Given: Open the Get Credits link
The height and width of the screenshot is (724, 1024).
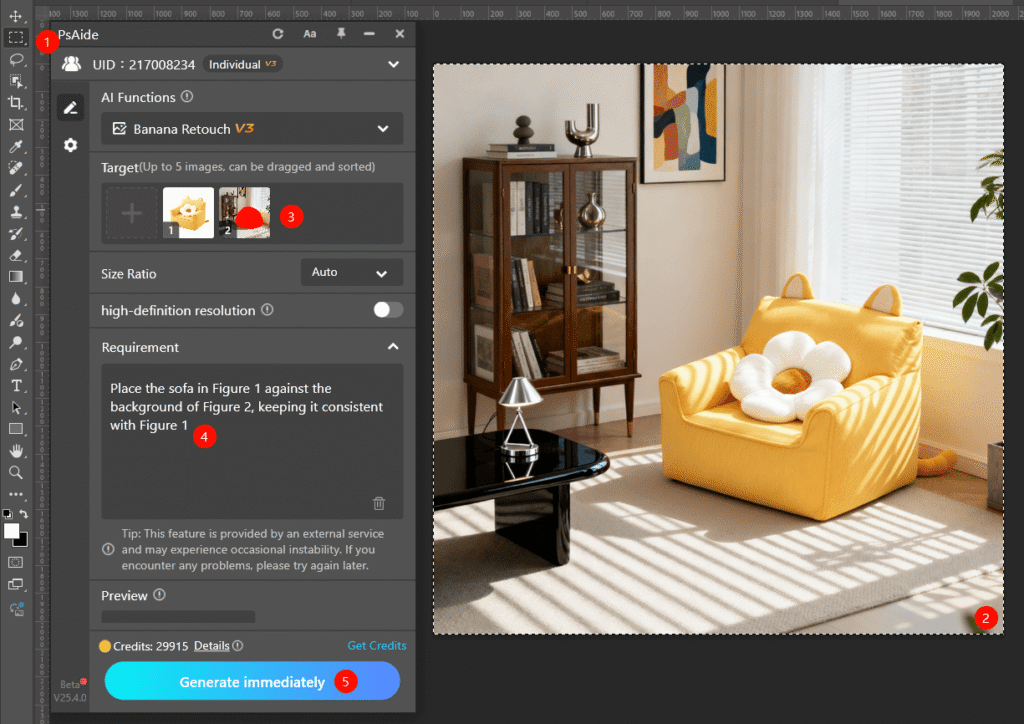Looking at the screenshot, I should [377, 645].
